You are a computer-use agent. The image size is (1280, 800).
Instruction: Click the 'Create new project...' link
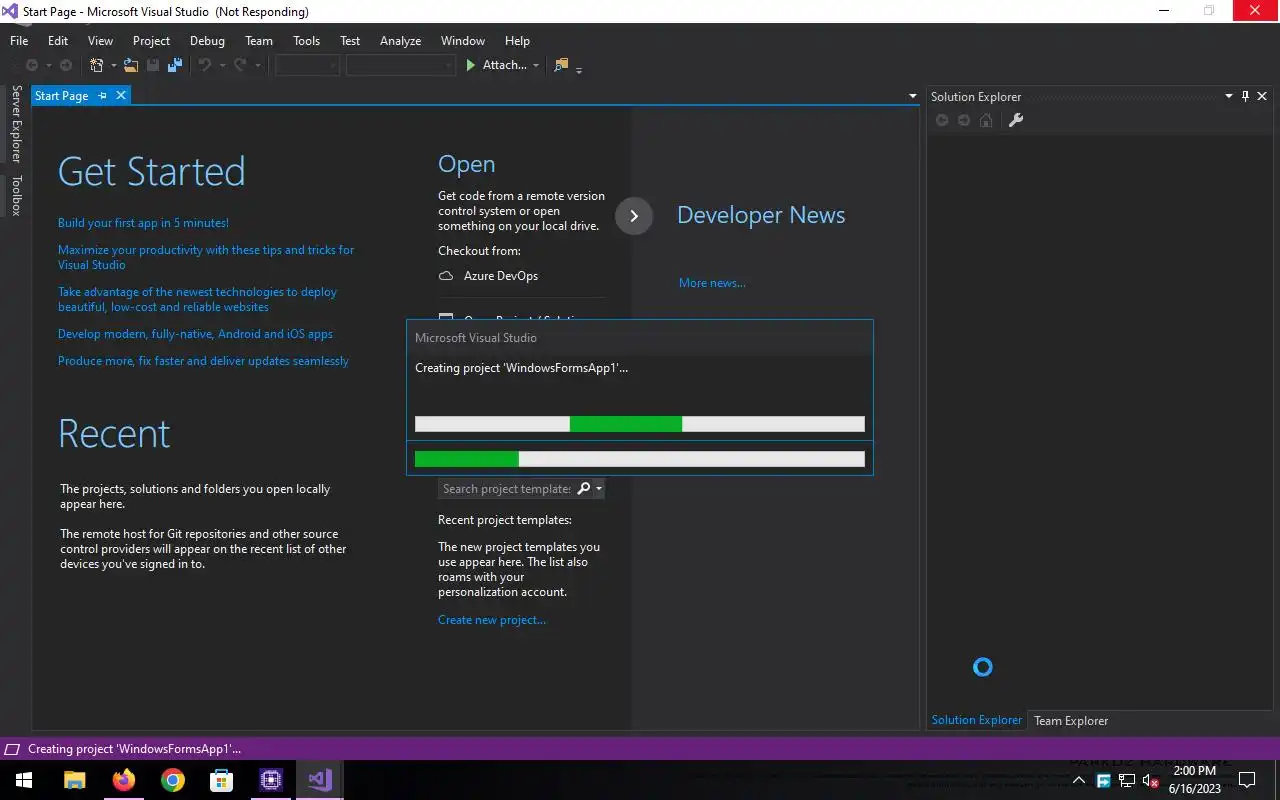pos(492,620)
